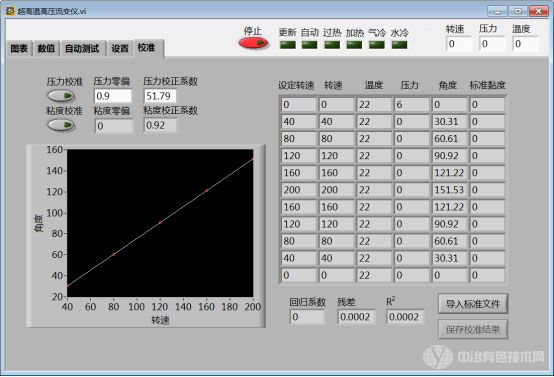Click the 保存校准结果 button
The height and width of the screenshot is (377, 554).
coord(473,330)
